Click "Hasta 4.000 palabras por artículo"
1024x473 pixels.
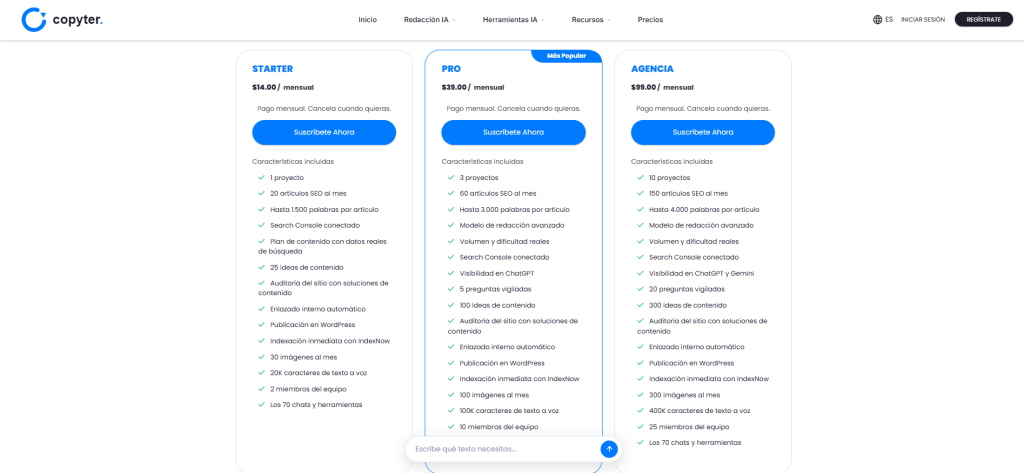[x=704, y=210]
